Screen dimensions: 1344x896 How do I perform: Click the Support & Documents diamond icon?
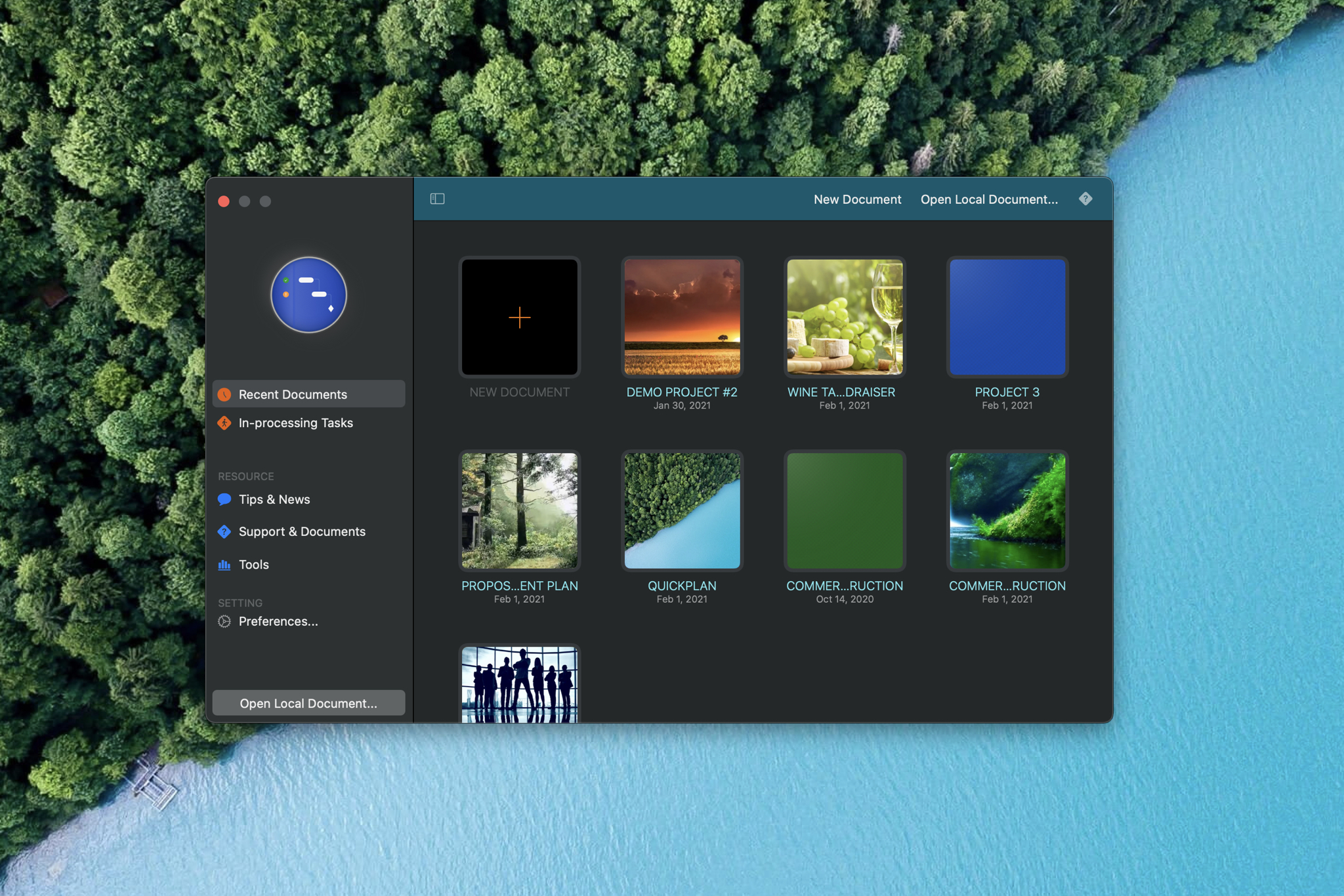click(x=224, y=532)
